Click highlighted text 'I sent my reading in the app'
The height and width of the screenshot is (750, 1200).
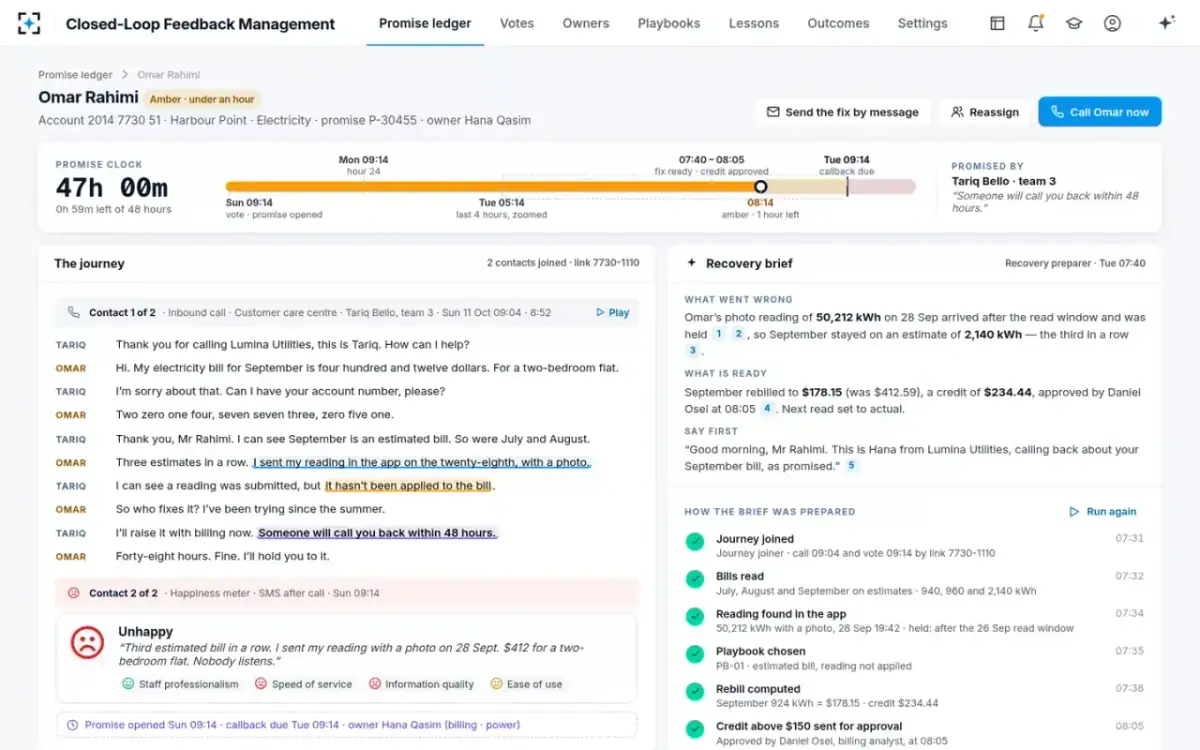pyautogui.click(x=421, y=462)
